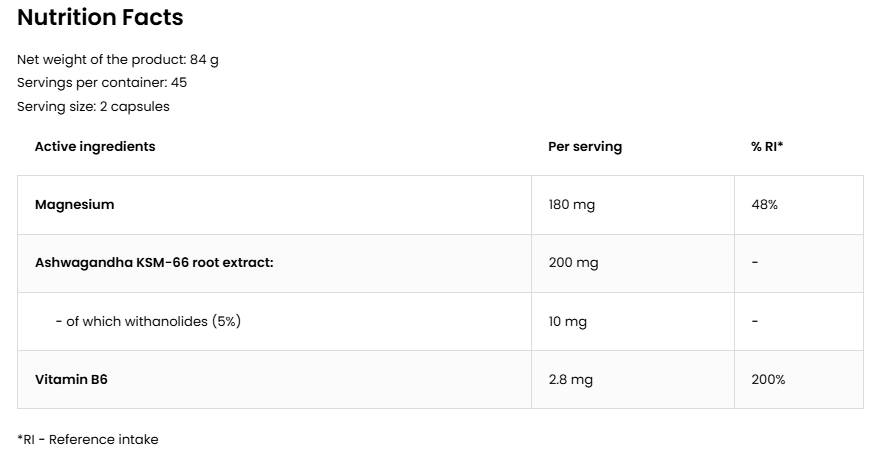Click the 48% reference intake value
The image size is (883, 462).
764,204
